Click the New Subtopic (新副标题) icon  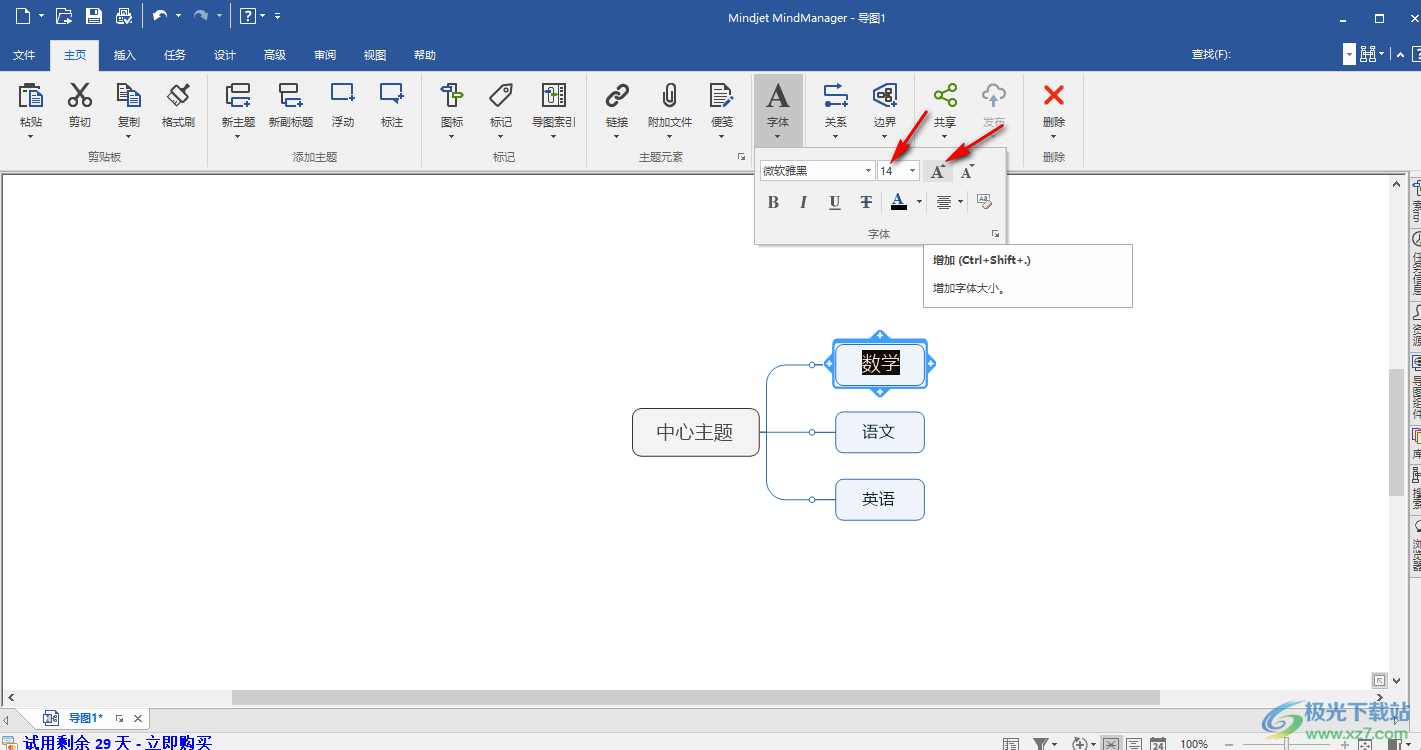click(x=290, y=95)
